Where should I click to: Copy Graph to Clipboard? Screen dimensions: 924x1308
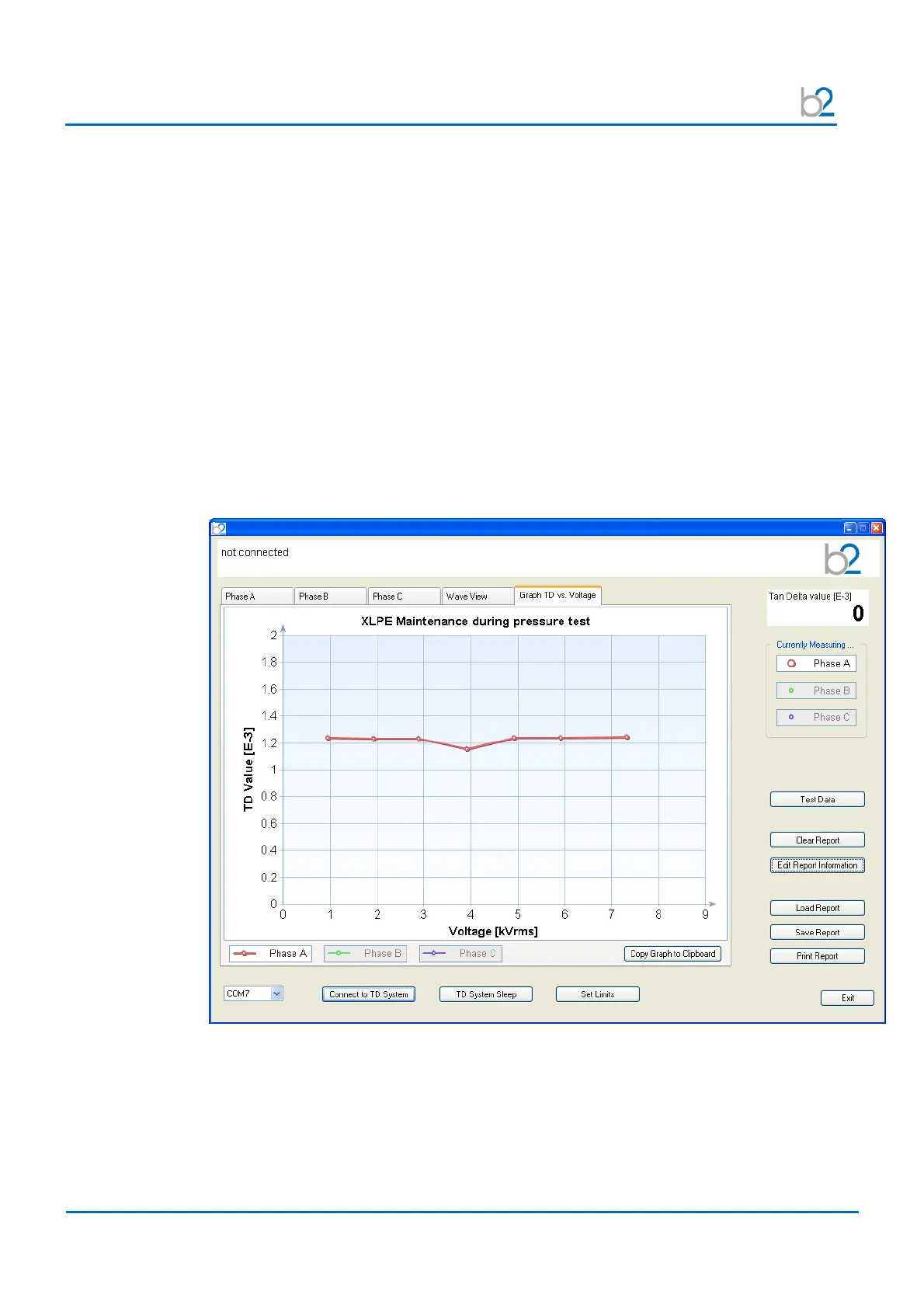(672, 954)
